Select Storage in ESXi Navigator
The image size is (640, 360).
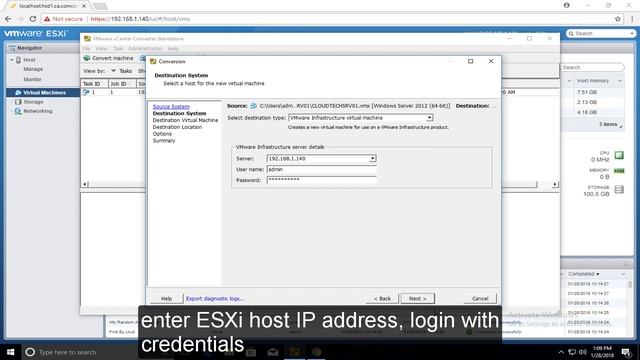(33, 102)
